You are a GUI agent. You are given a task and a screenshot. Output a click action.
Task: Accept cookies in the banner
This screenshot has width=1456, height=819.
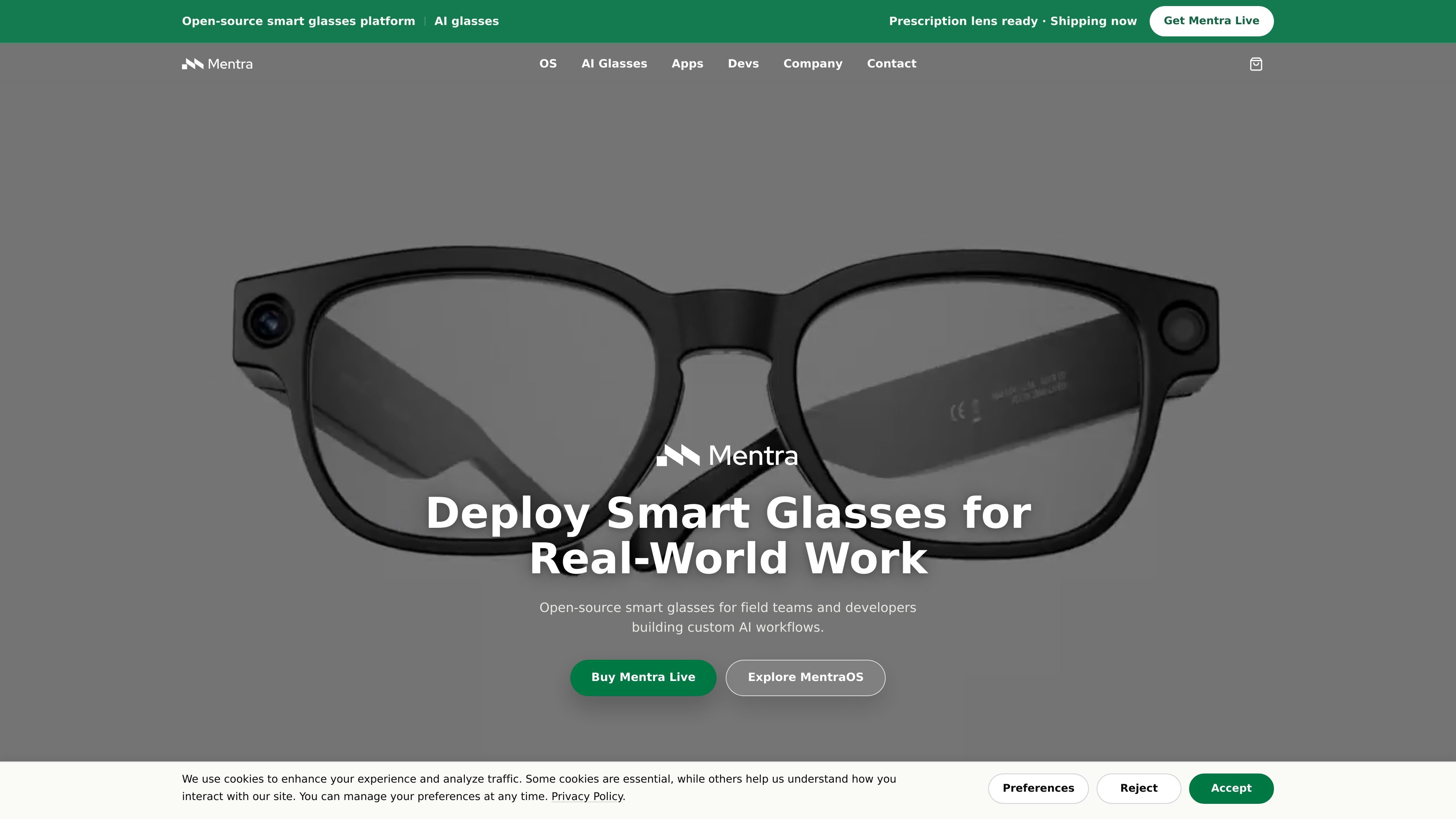[1231, 788]
